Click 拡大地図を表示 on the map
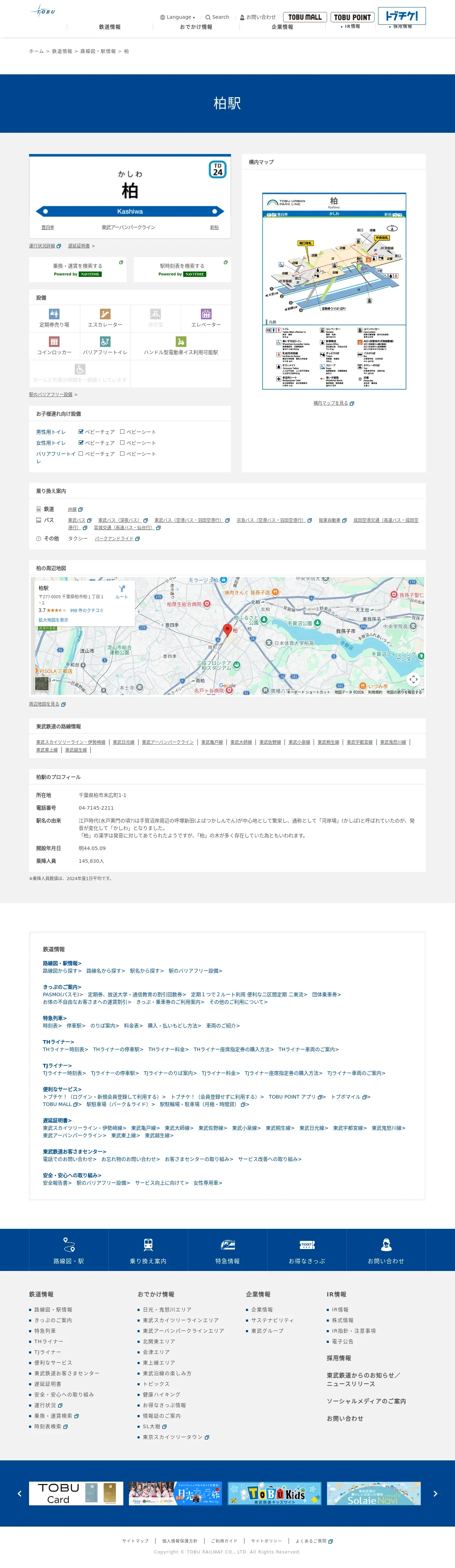The height and width of the screenshot is (1568, 455). tap(54, 620)
